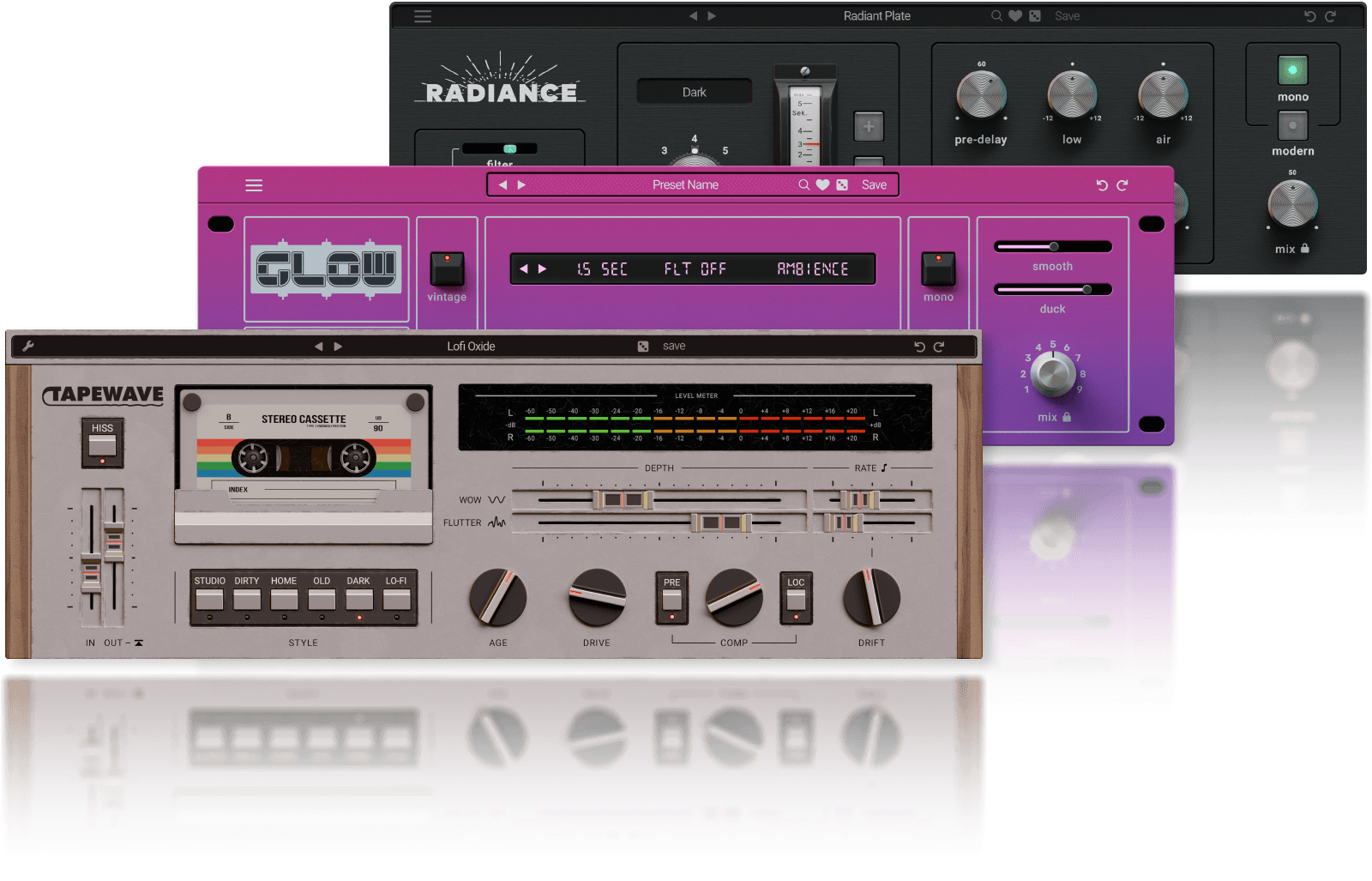The width and height of the screenshot is (1372, 881).
Task: Click the Save button in Glow
Action: coord(874,185)
